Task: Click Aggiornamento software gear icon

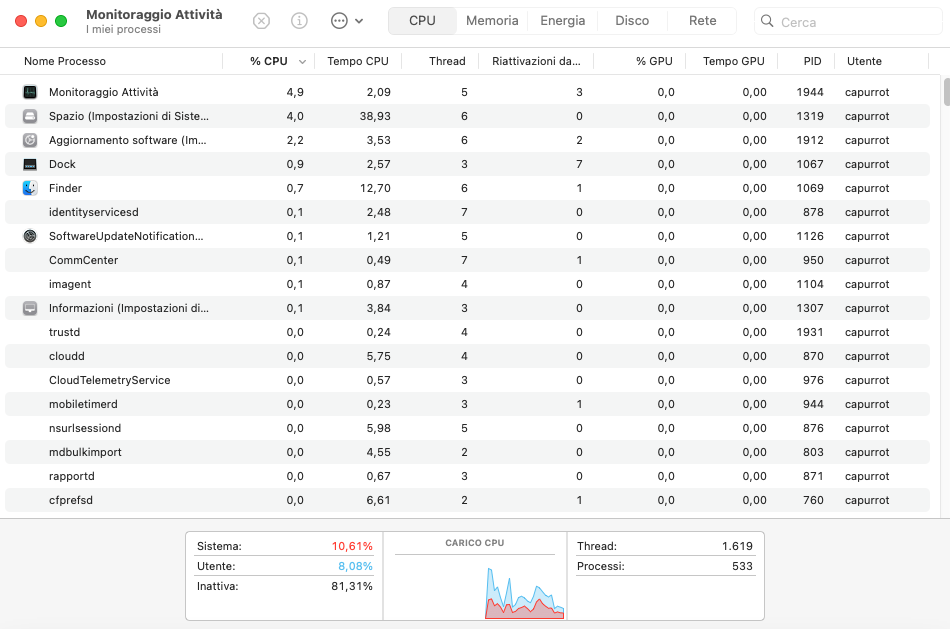Action: point(30,140)
